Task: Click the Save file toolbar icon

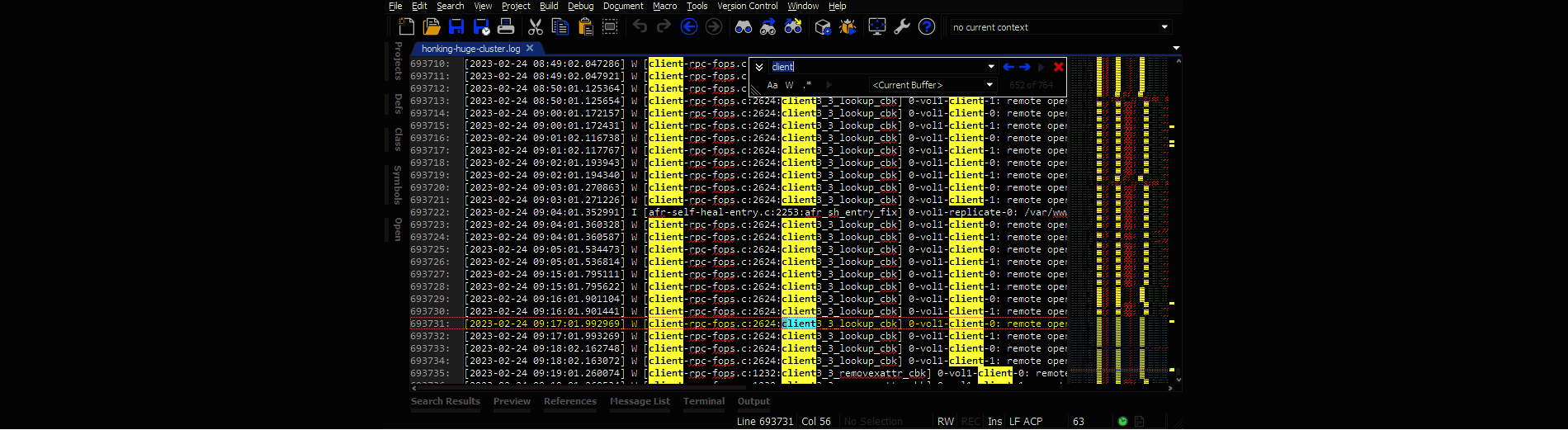Action: [x=456, y=27]
